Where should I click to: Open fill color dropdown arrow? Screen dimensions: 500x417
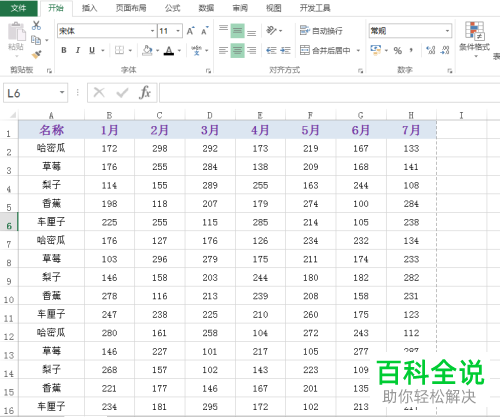pos(157,51)
